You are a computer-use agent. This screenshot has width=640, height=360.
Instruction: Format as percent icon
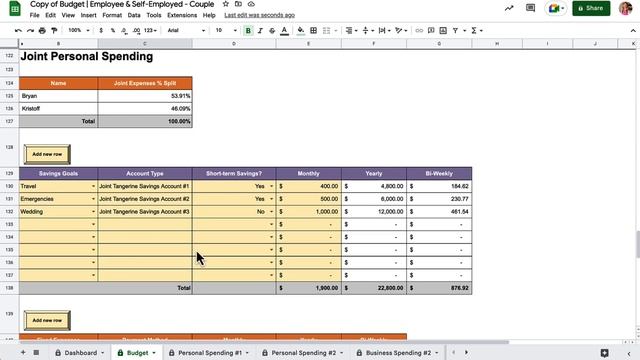(x=113, y=31)
